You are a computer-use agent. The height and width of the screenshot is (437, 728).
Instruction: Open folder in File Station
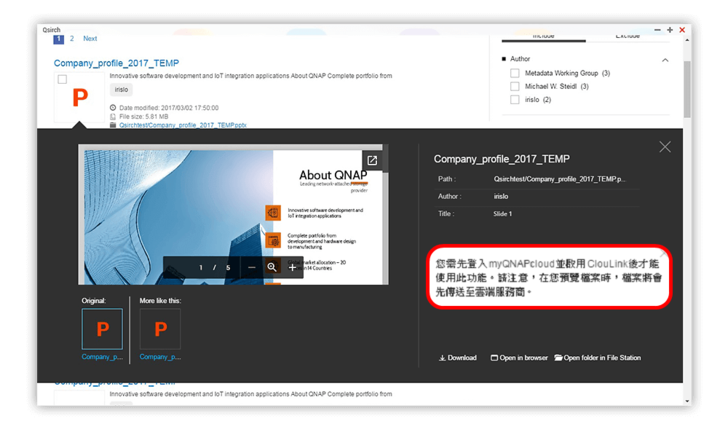pyautogui.click(x=598, y=358)
